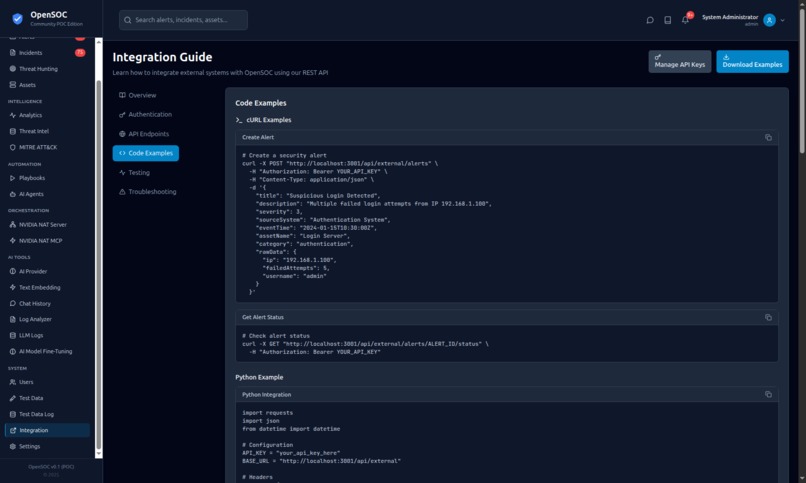The height and width of the screenshot is (483, 806).
Task: Copy the Python Integration code snippet
Action: [x=768, y=394]
